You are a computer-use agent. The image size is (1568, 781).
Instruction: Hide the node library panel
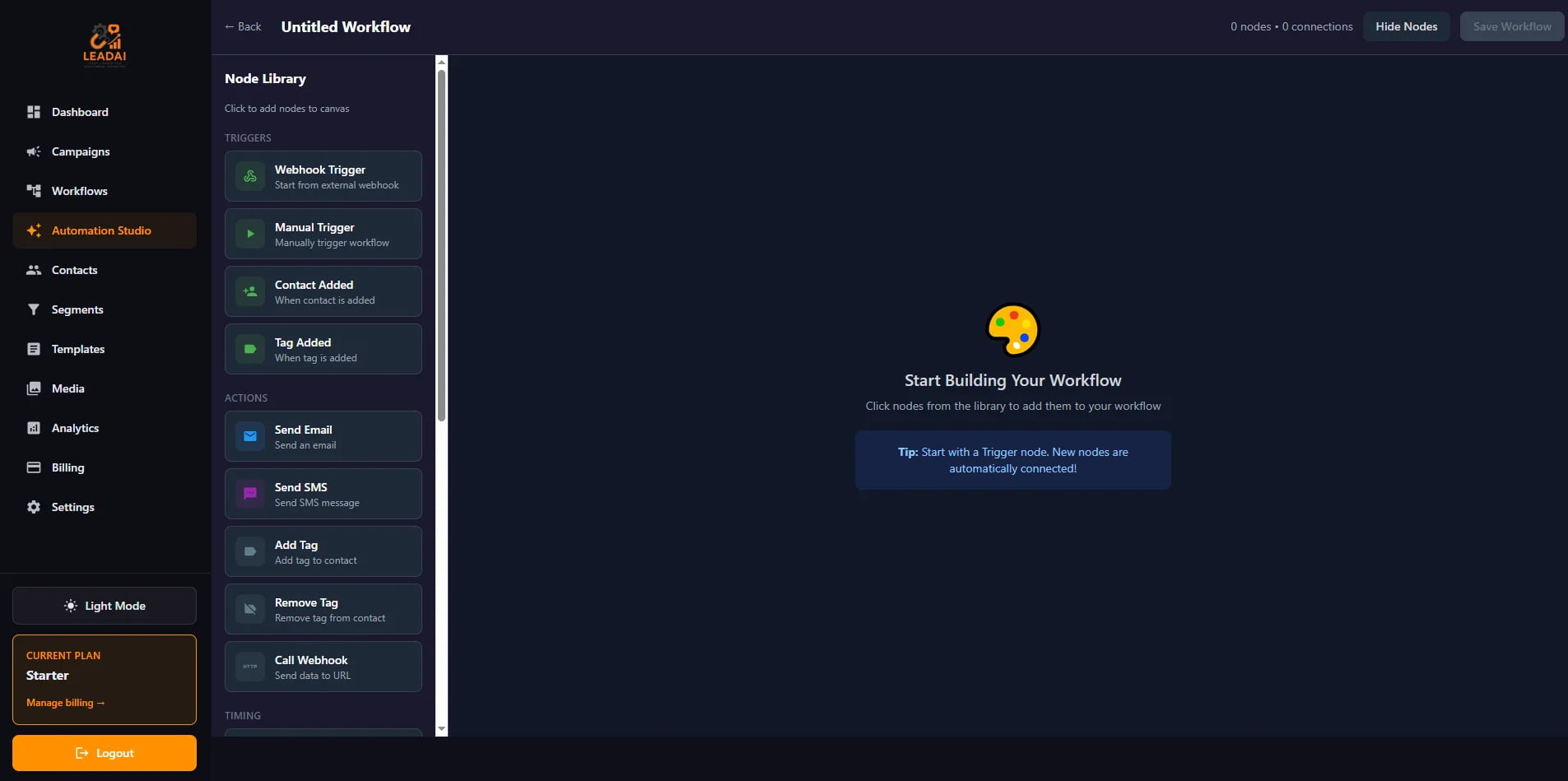coord(1406,26)
